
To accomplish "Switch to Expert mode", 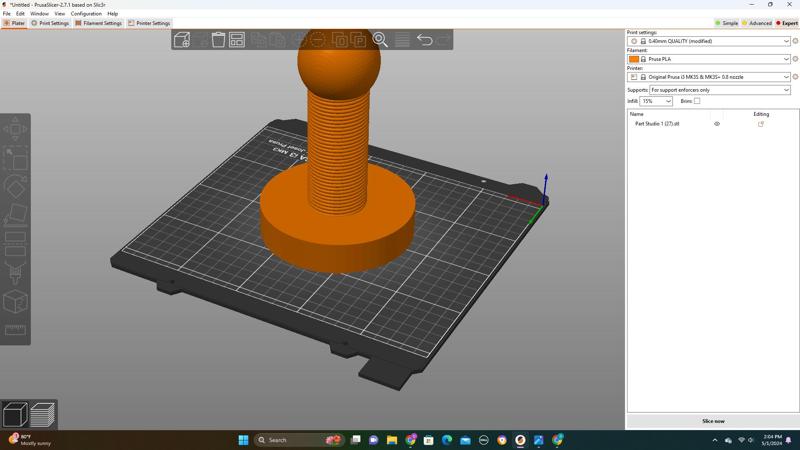I will click(787, 23).
